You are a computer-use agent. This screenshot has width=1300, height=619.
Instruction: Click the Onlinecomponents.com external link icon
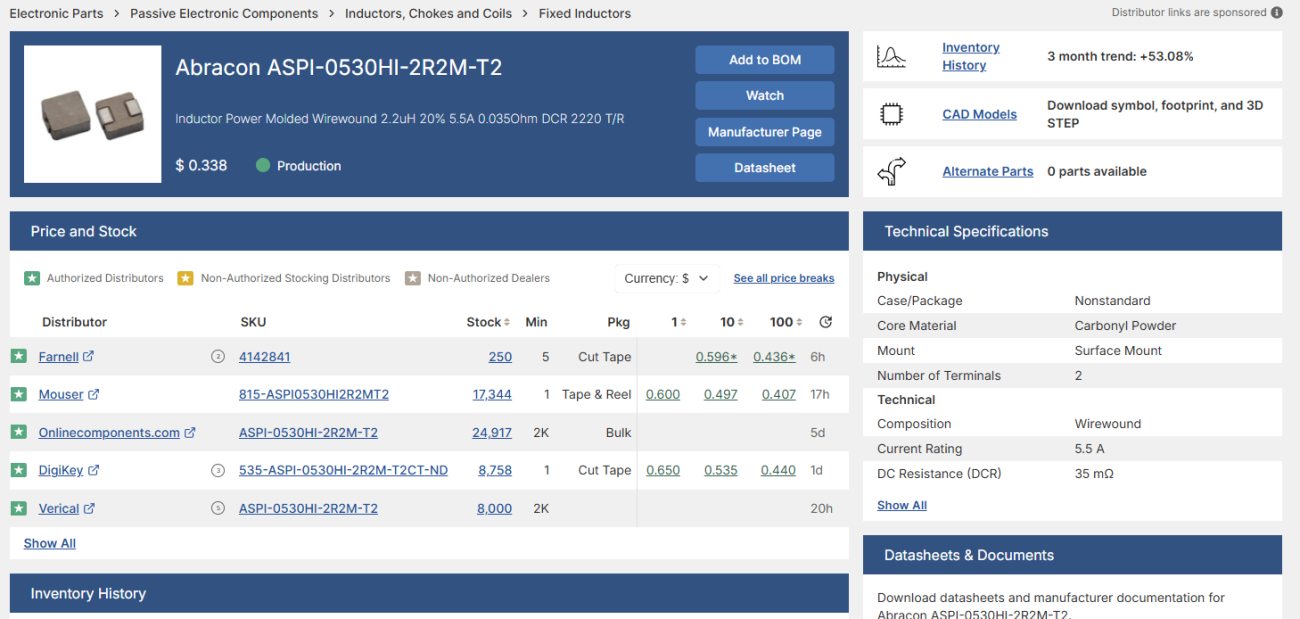pyautogui.click(x=190, y=432)
